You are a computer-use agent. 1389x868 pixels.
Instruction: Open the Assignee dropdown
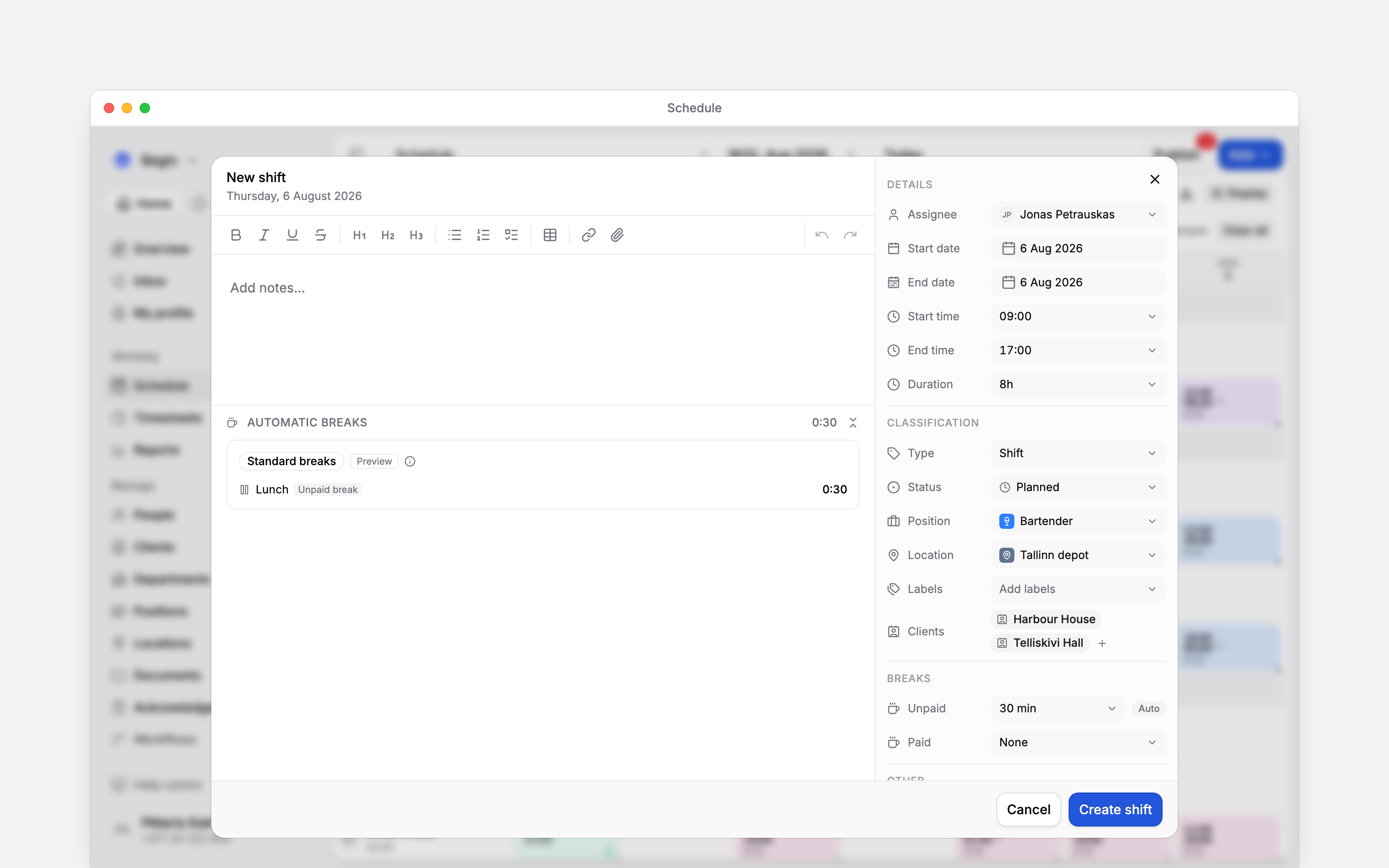click(x=1078, y=214)
